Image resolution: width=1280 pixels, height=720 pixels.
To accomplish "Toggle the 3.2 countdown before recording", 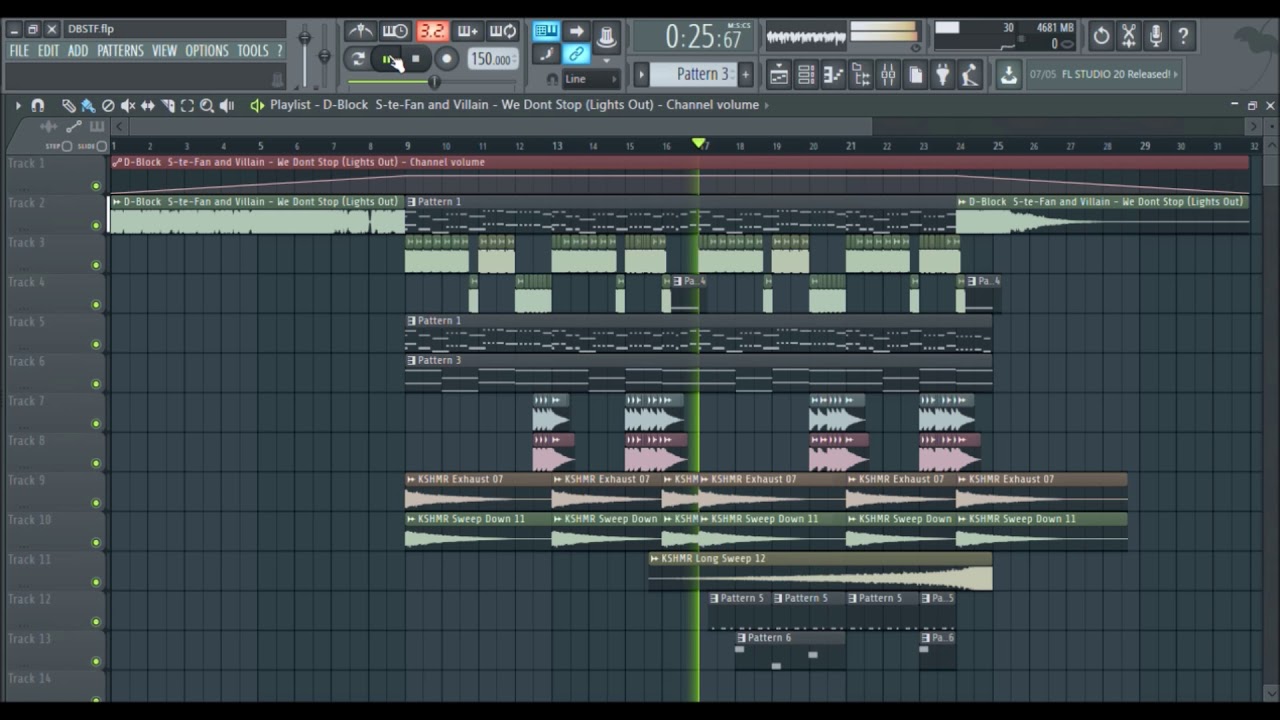I will point(432,31).
